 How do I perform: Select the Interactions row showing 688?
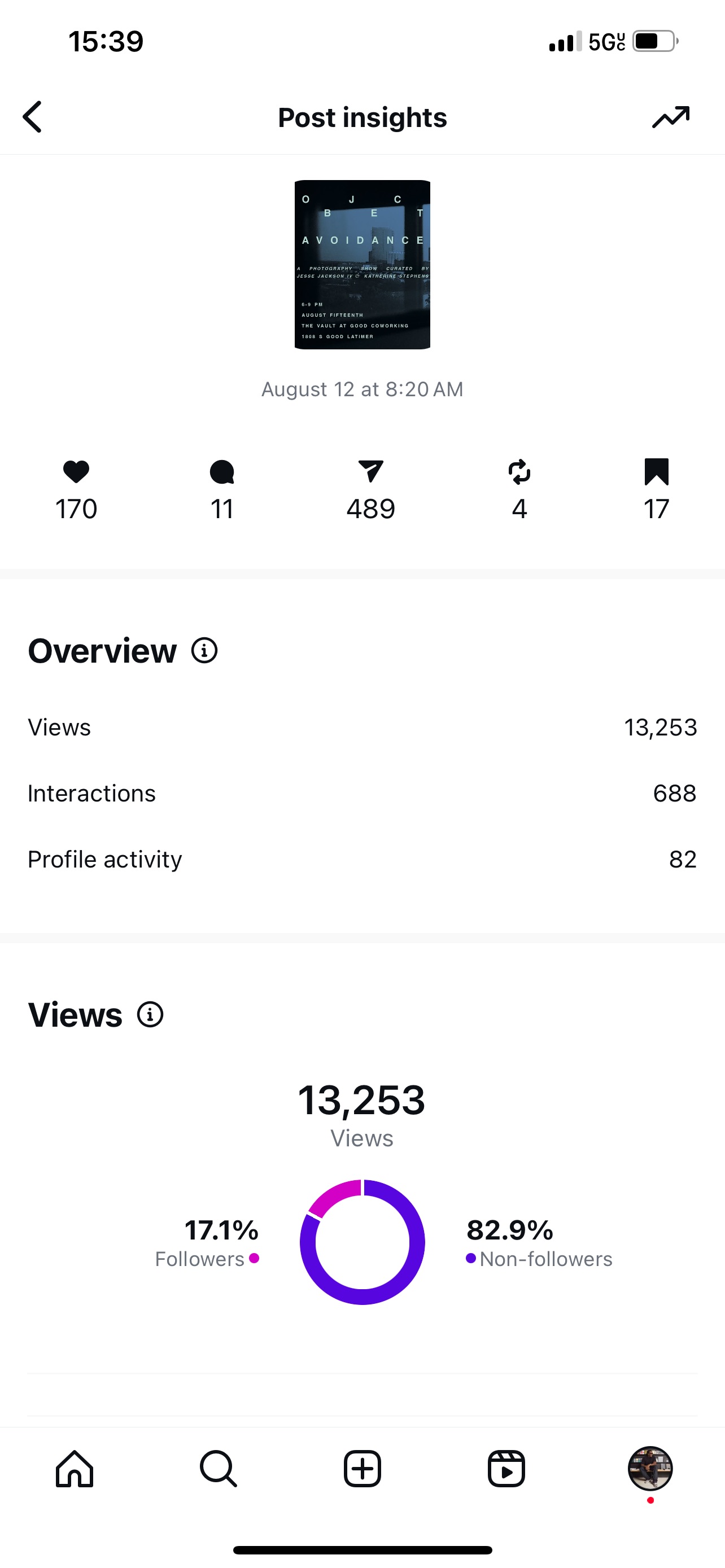362,793
